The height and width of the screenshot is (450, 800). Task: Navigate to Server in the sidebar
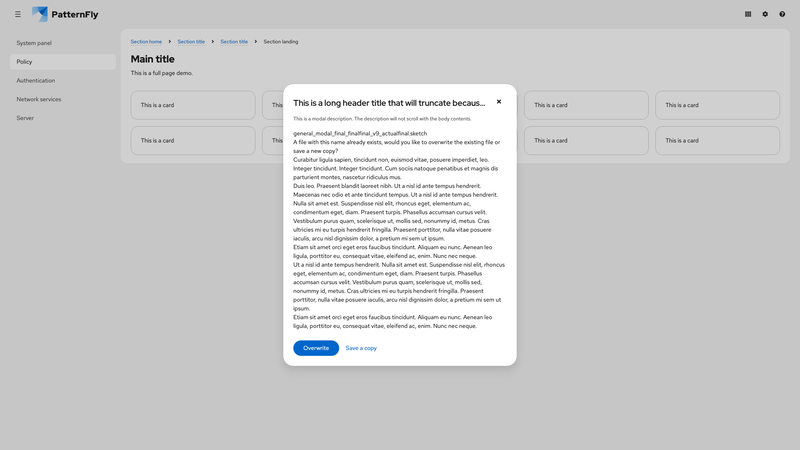pos(26,118)
